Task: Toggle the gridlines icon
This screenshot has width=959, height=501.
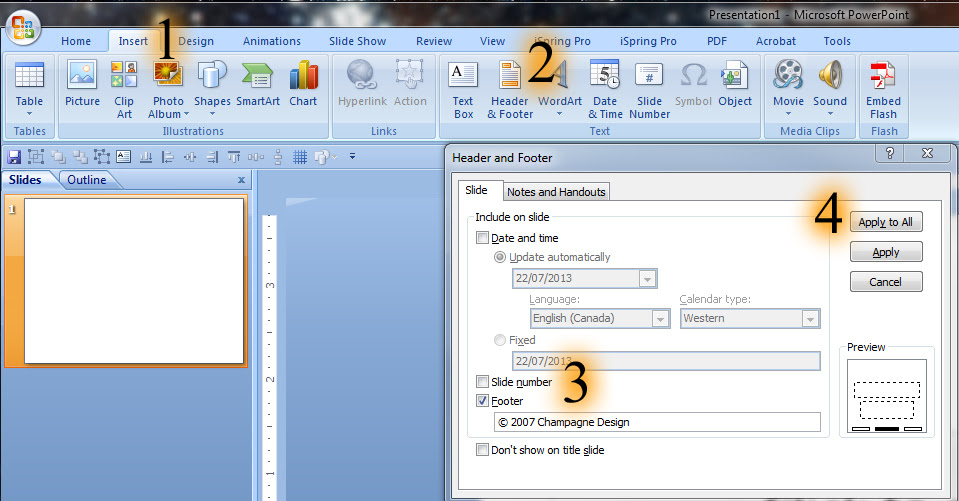Action: coord(300,157)
